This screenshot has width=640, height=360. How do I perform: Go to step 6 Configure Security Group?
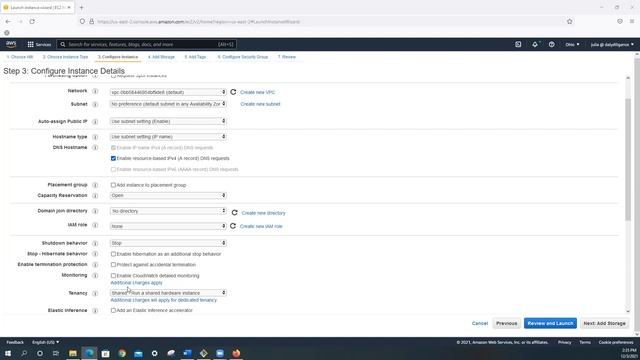(242, 57)
